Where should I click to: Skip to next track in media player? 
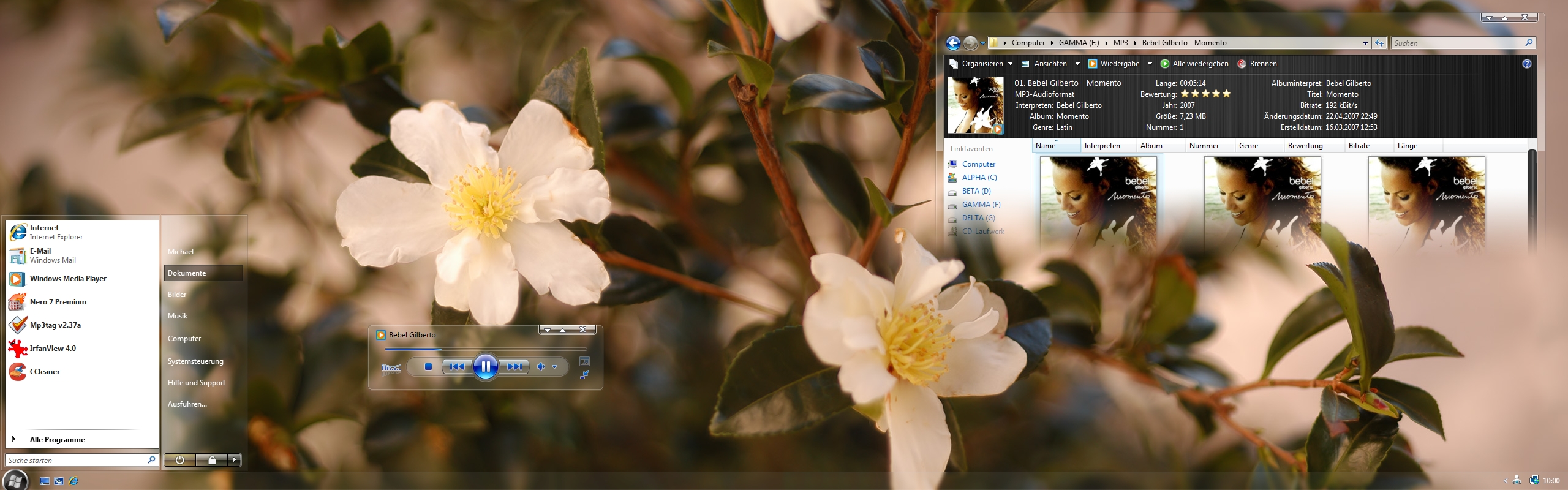[514, 367]
